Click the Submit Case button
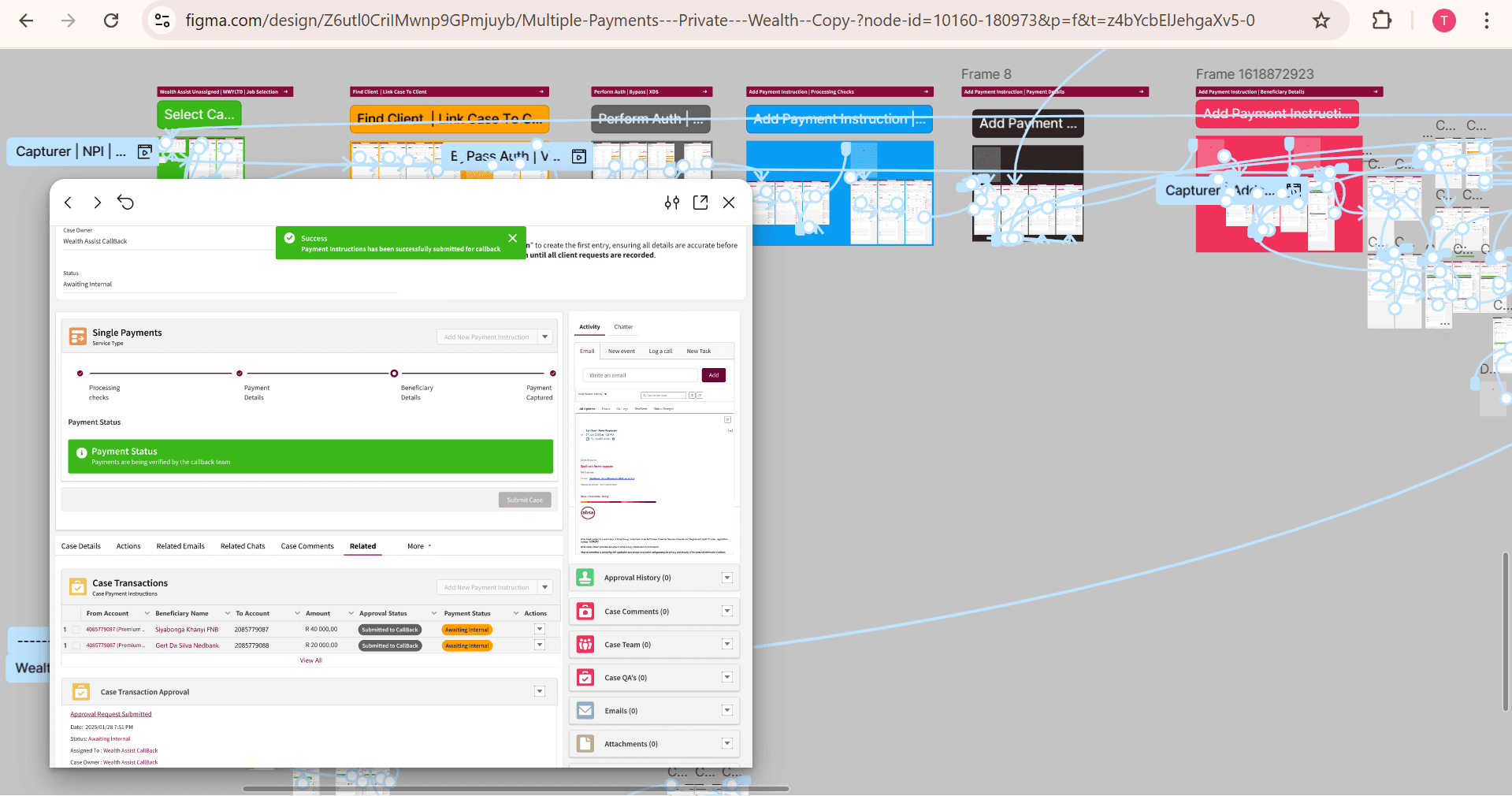 click(x=525, y=500)
